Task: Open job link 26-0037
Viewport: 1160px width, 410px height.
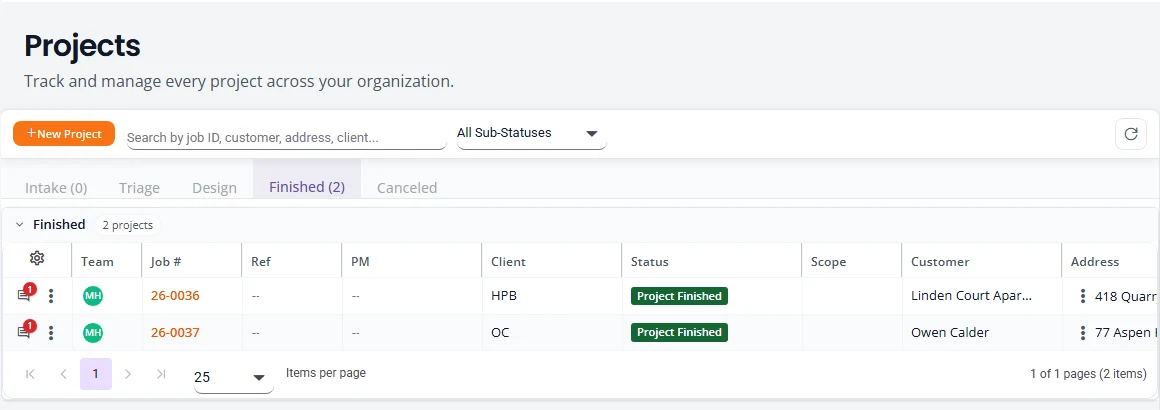Action: [x=175, y=332]
